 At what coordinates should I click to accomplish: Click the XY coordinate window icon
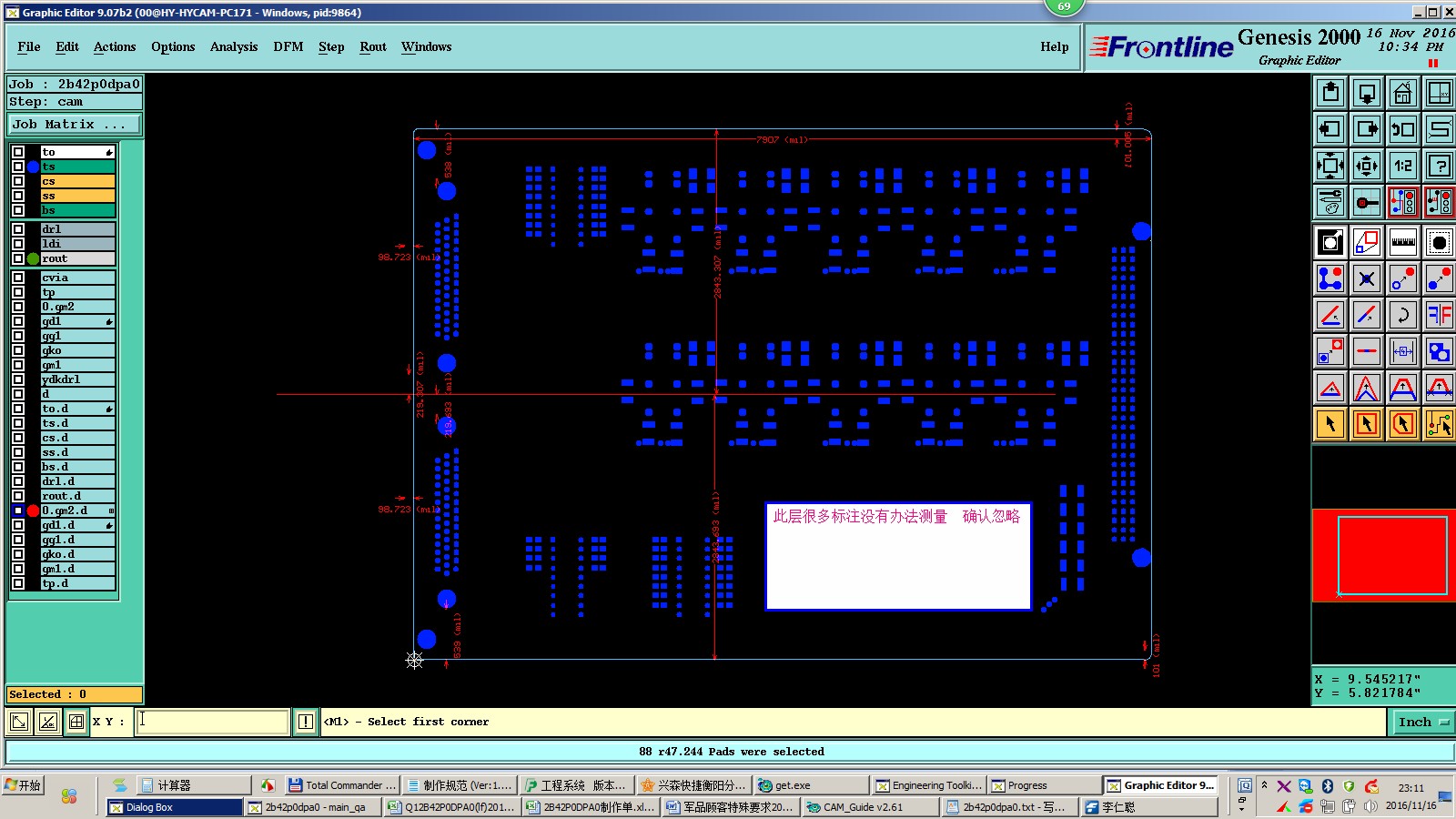(x=1440, y=93)
